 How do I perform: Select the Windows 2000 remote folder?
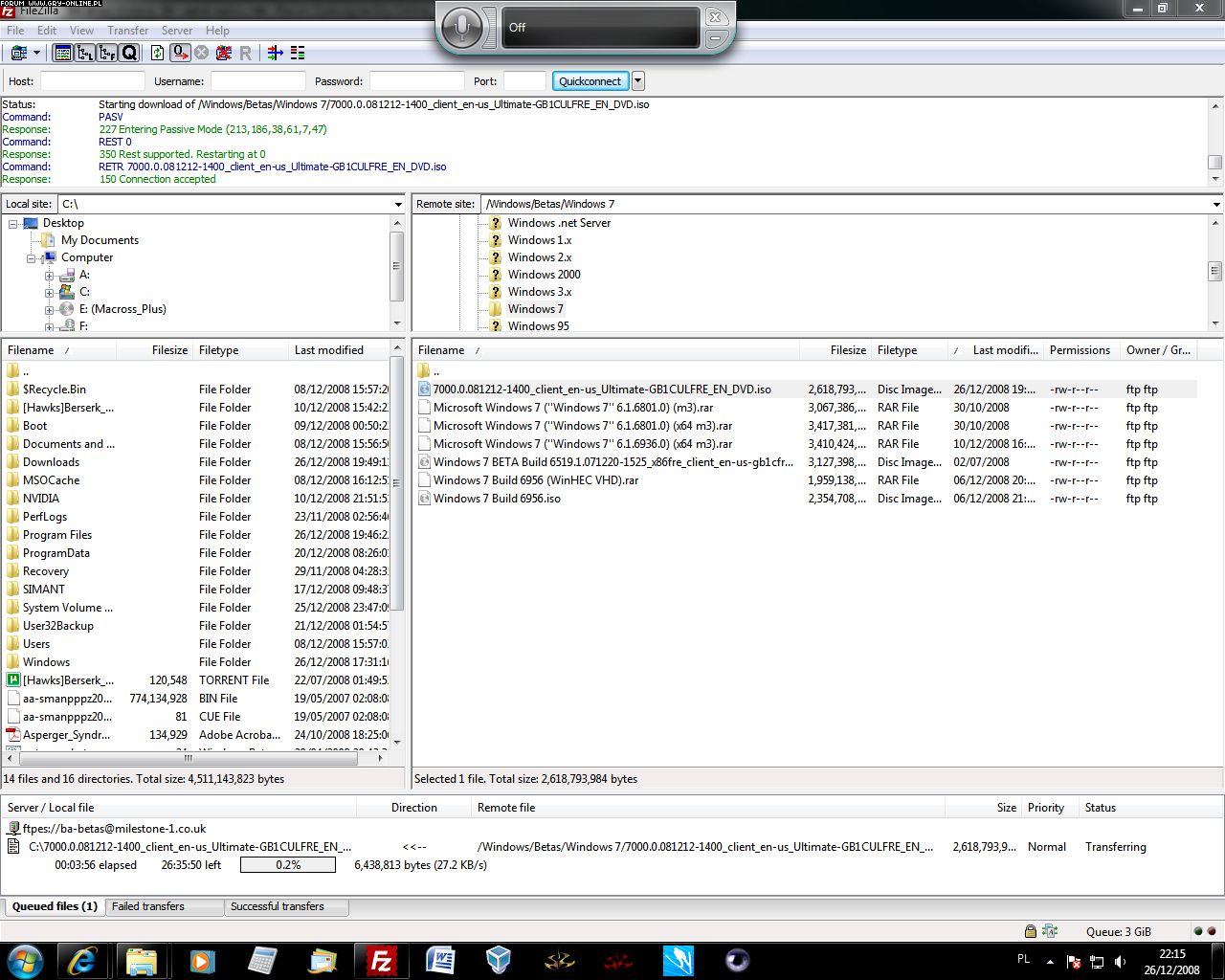(x=544, y=275)
